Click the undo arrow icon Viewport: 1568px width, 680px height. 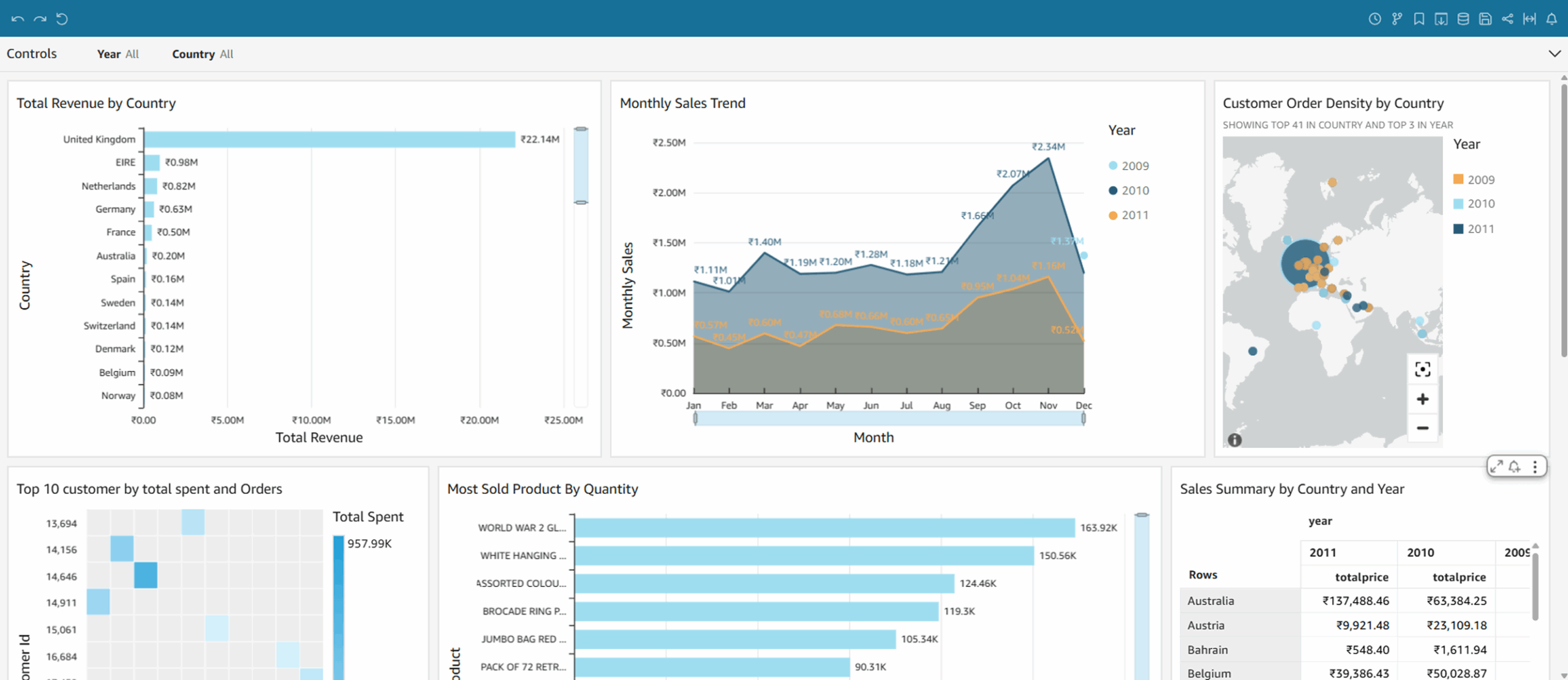pos(18,19)
